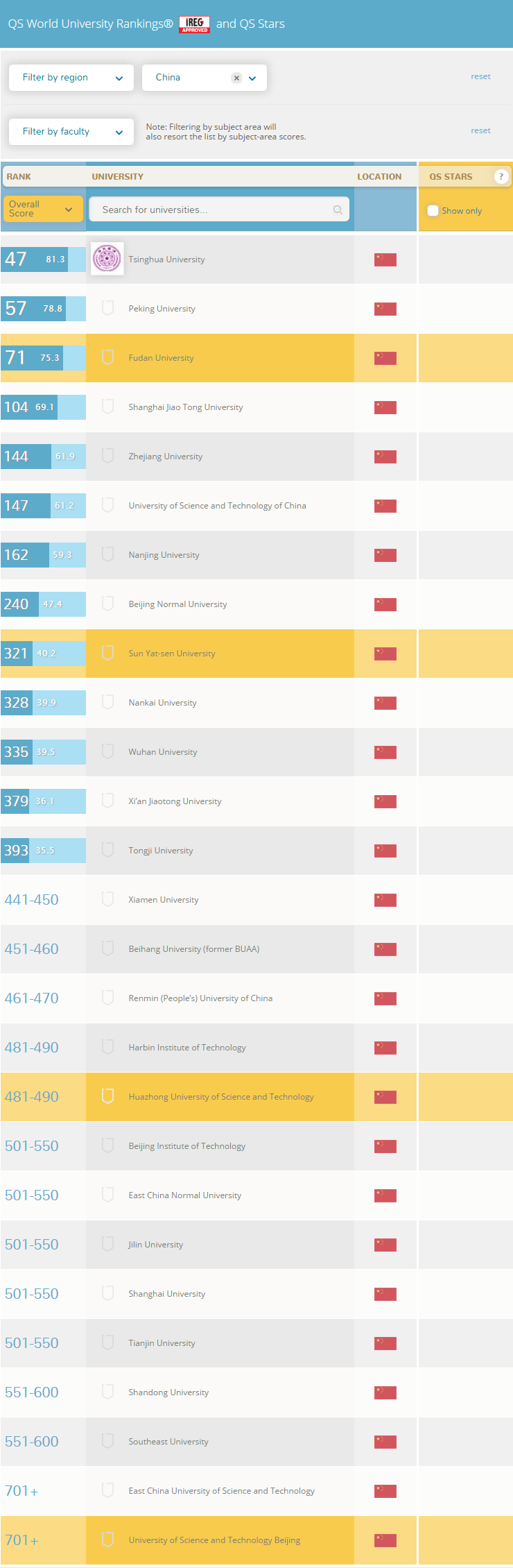
Task: Click the IREG Approved badge
Action: pyautogui.click(x=195, y=24)
